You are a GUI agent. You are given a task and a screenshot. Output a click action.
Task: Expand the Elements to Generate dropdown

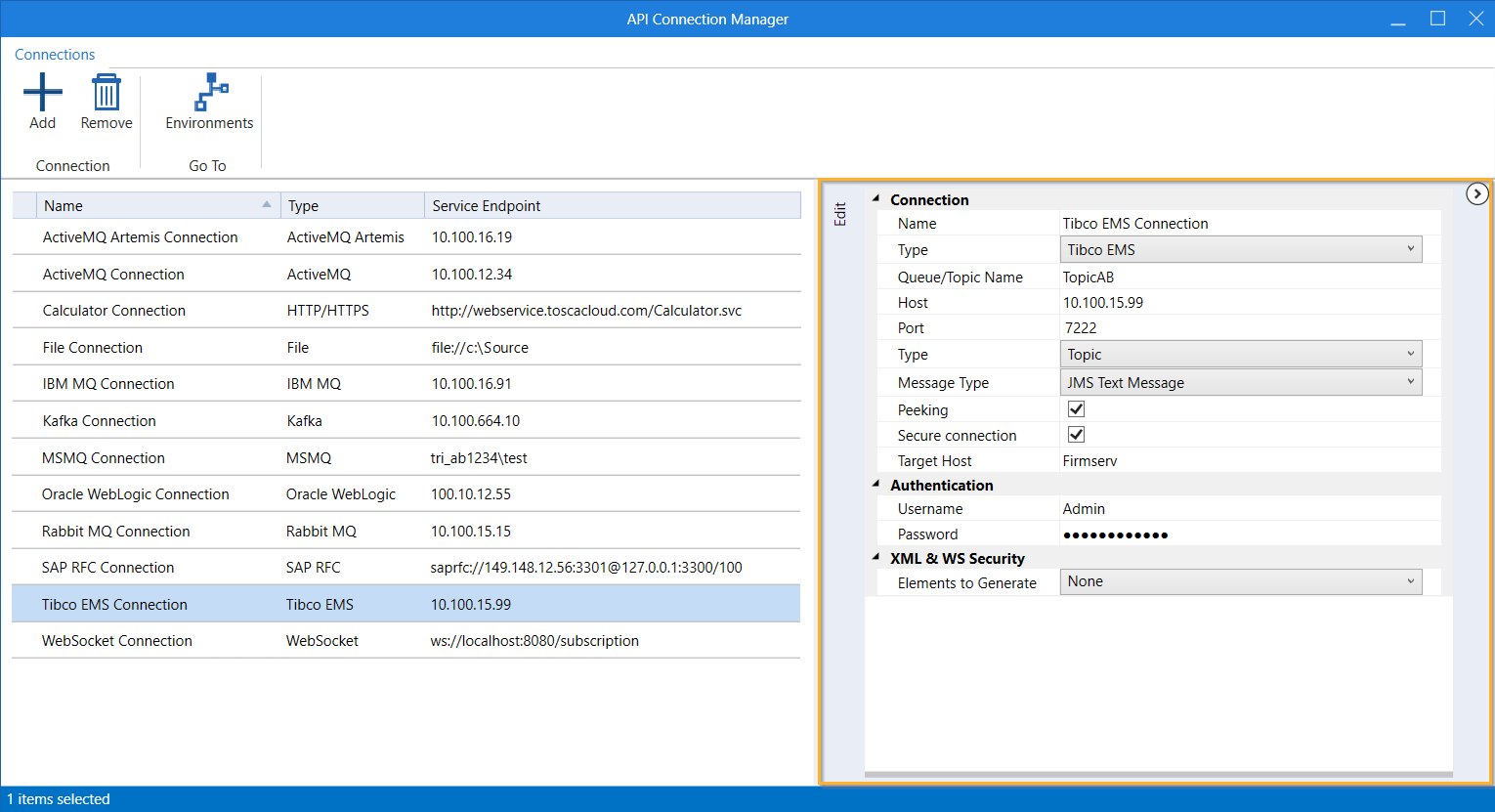tap(1240, 581)
